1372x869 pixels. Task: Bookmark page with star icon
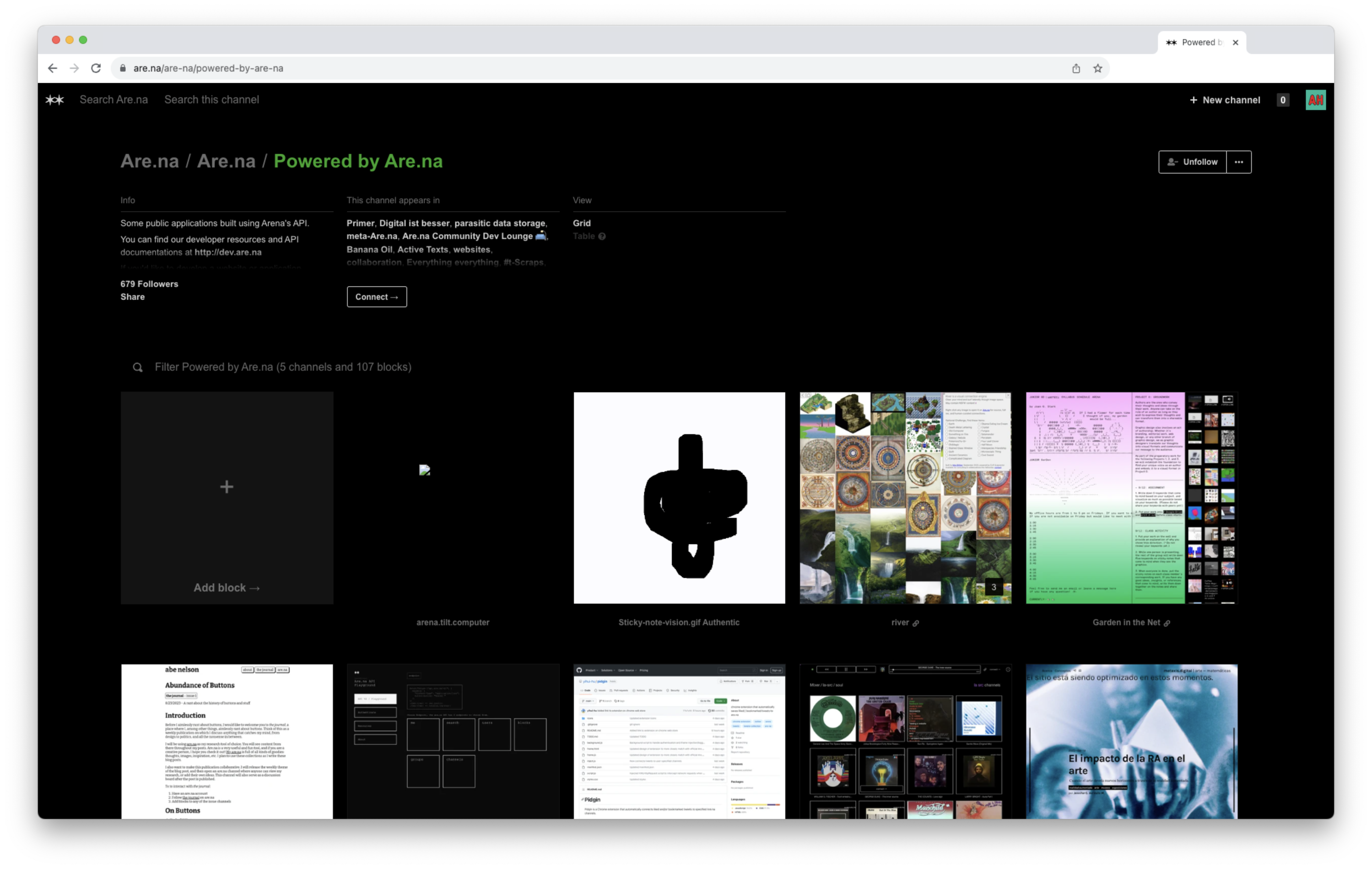[1098, 69]
